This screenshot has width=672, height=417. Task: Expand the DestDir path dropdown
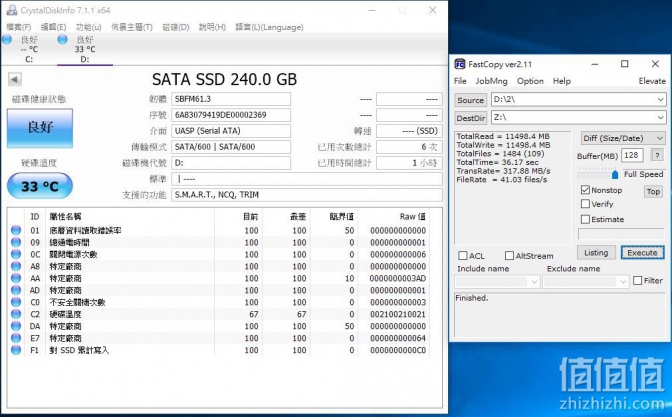click(660, 117)
